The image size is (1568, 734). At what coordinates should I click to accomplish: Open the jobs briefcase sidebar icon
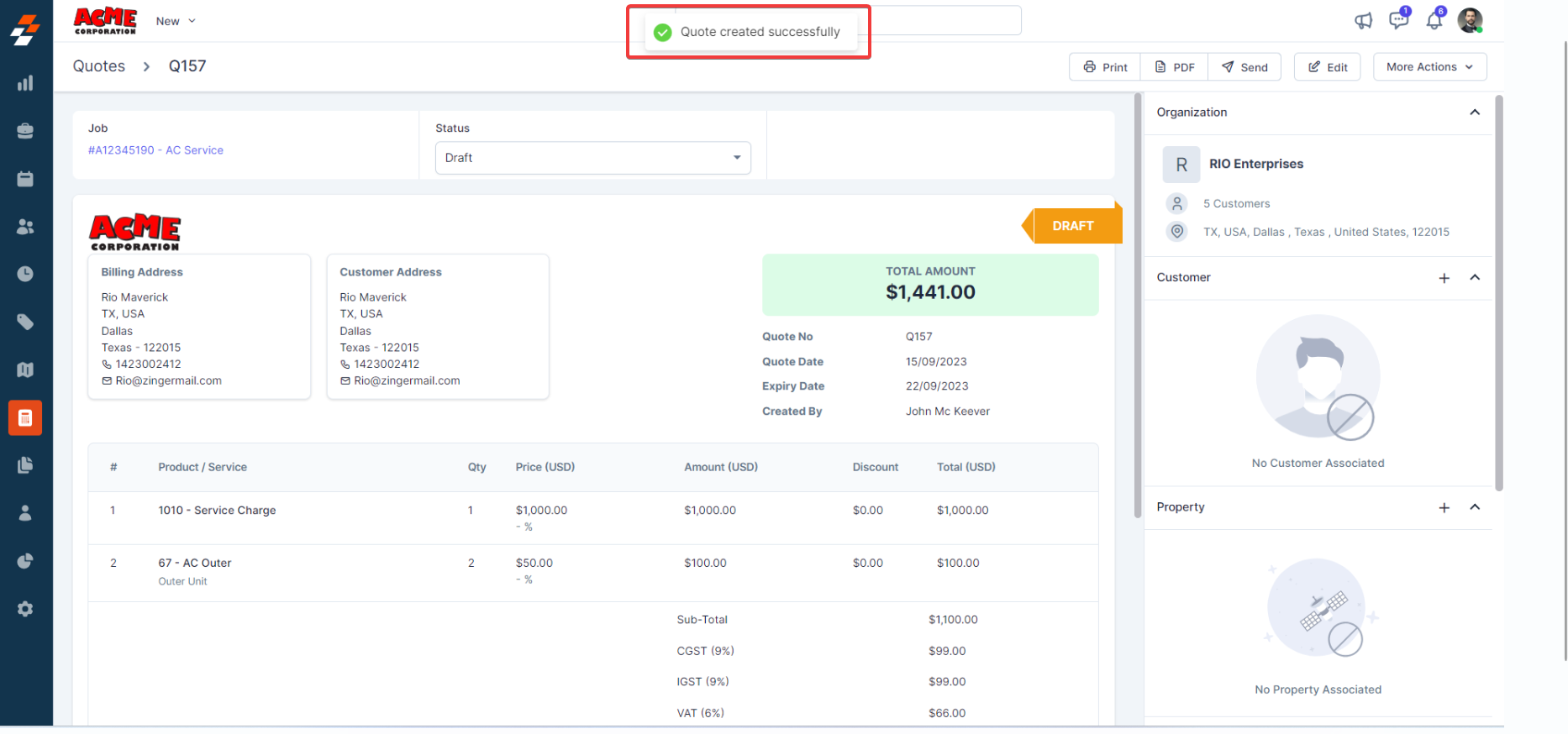point(25,131)
